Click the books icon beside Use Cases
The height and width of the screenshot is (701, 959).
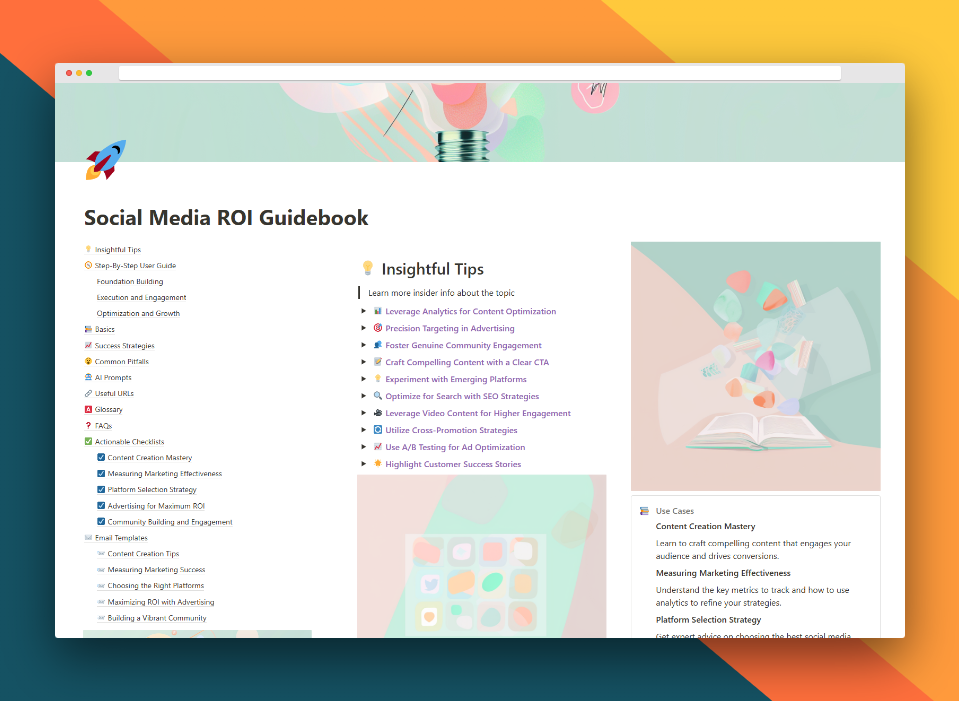tap(644, 511)
